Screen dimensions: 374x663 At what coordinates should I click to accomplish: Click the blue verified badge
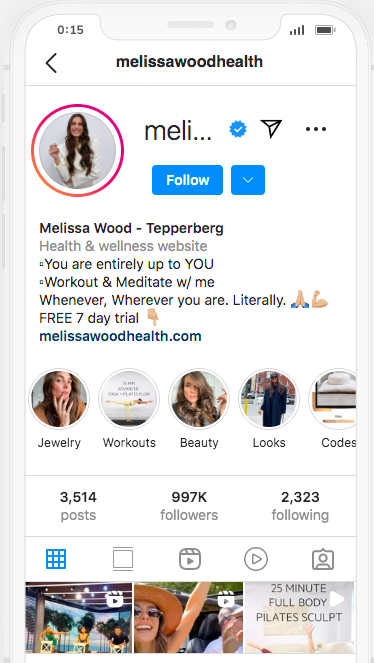[238, 129]
